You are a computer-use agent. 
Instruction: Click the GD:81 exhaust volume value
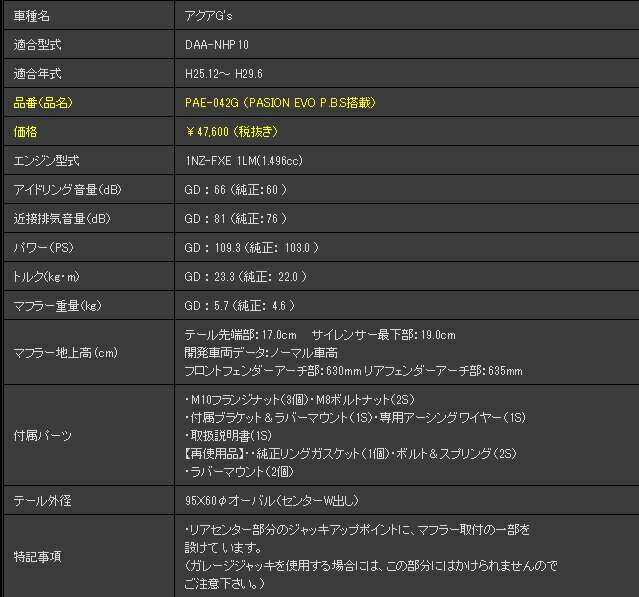[236, 219]
